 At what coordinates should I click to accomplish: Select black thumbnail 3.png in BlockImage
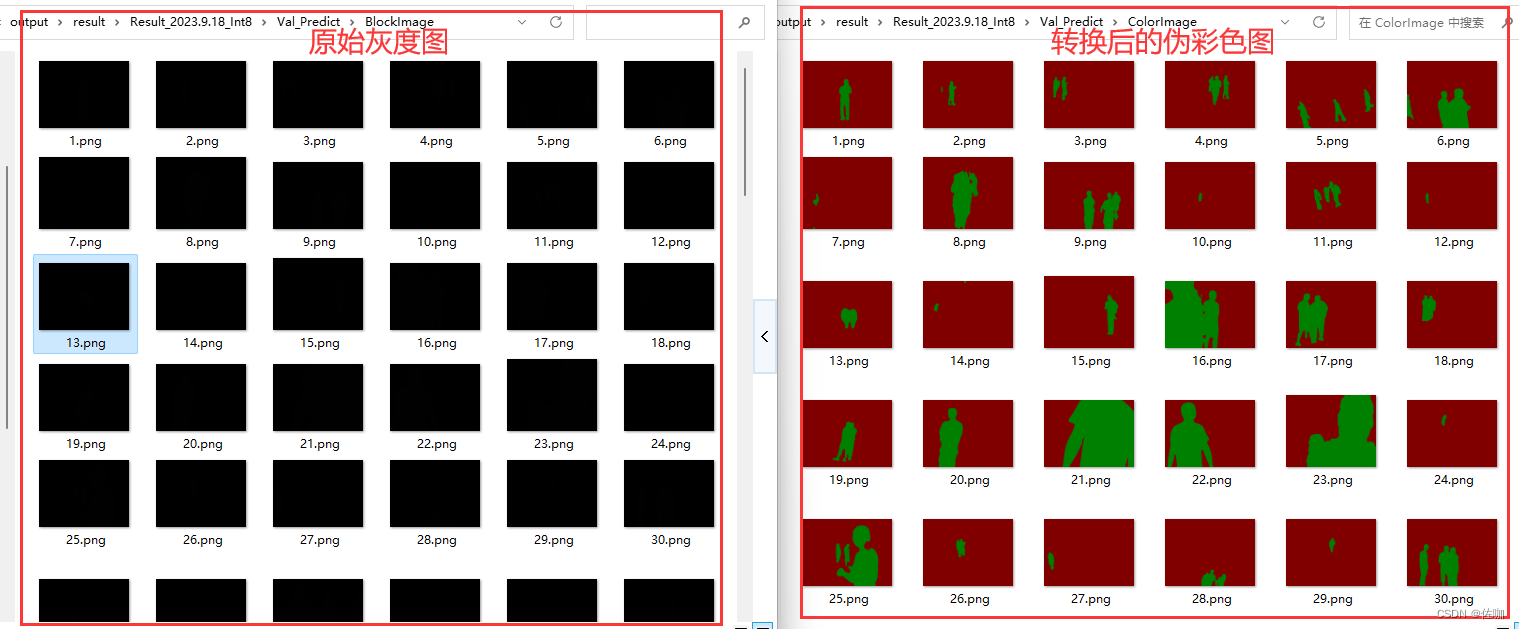click(x=318, y=94)
